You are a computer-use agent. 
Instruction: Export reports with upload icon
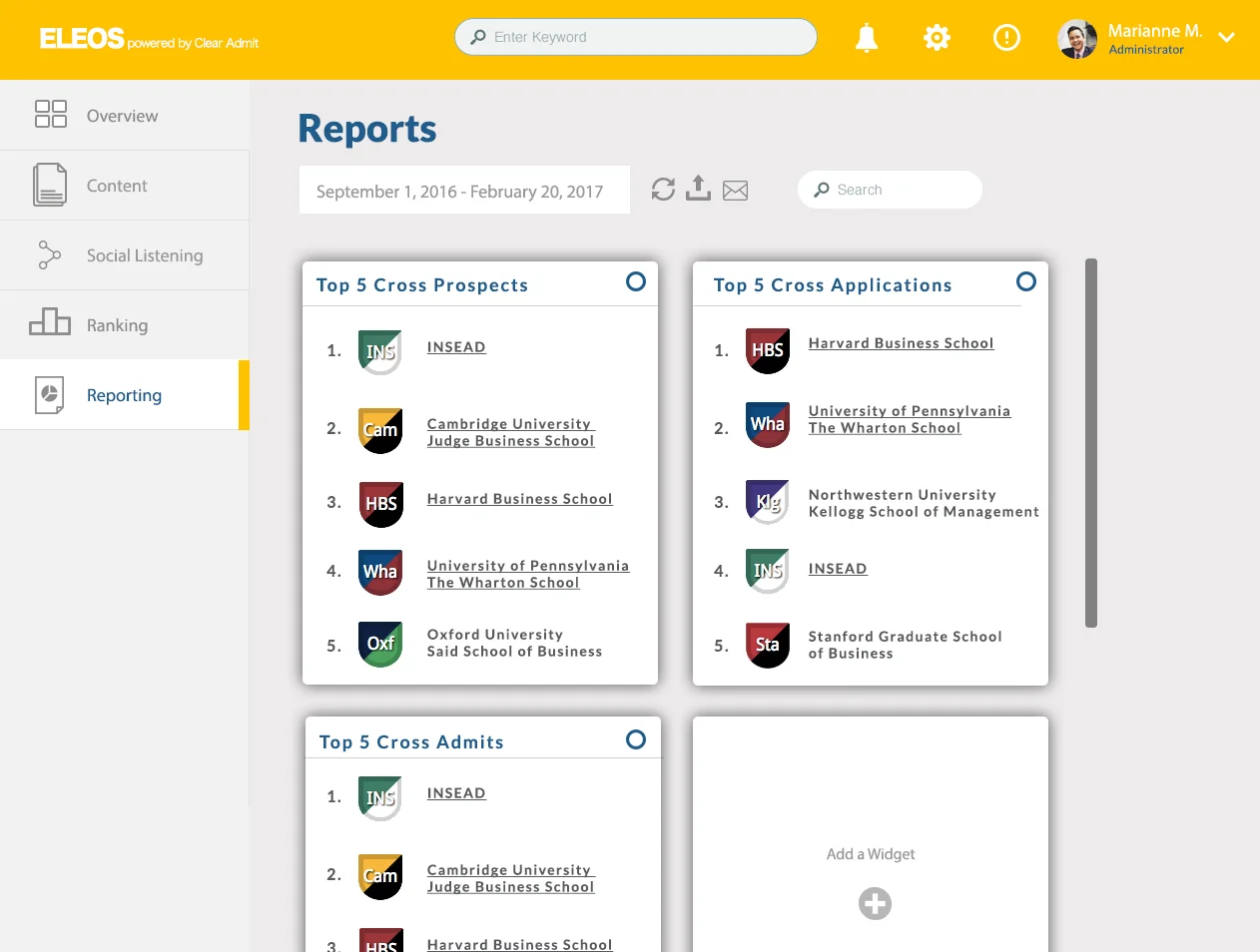click(699, 188)
